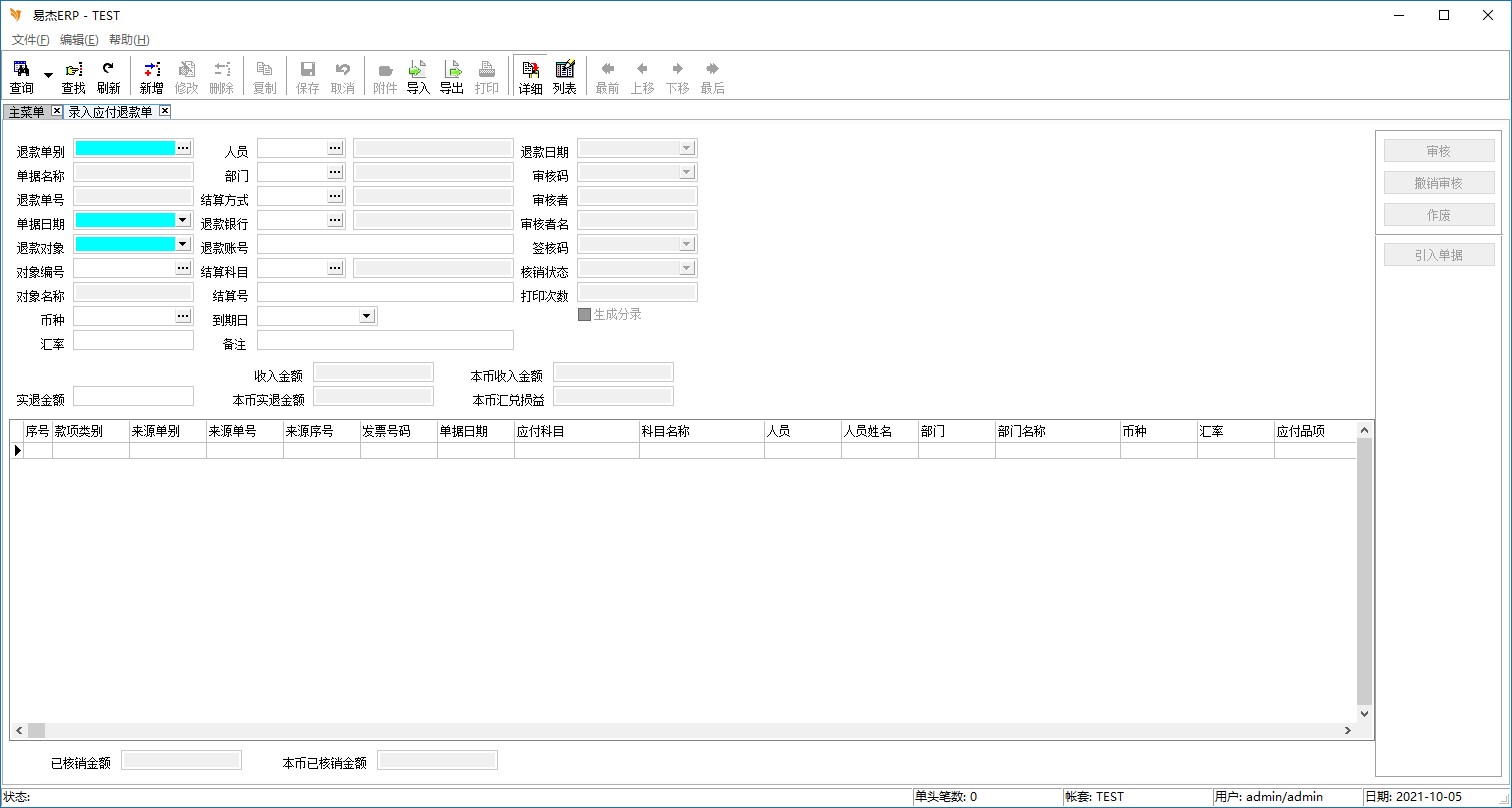The width and height of the screenshot is (1512, 808).
Task: Open the 退款对象 dropdown list
Action: 183,244
